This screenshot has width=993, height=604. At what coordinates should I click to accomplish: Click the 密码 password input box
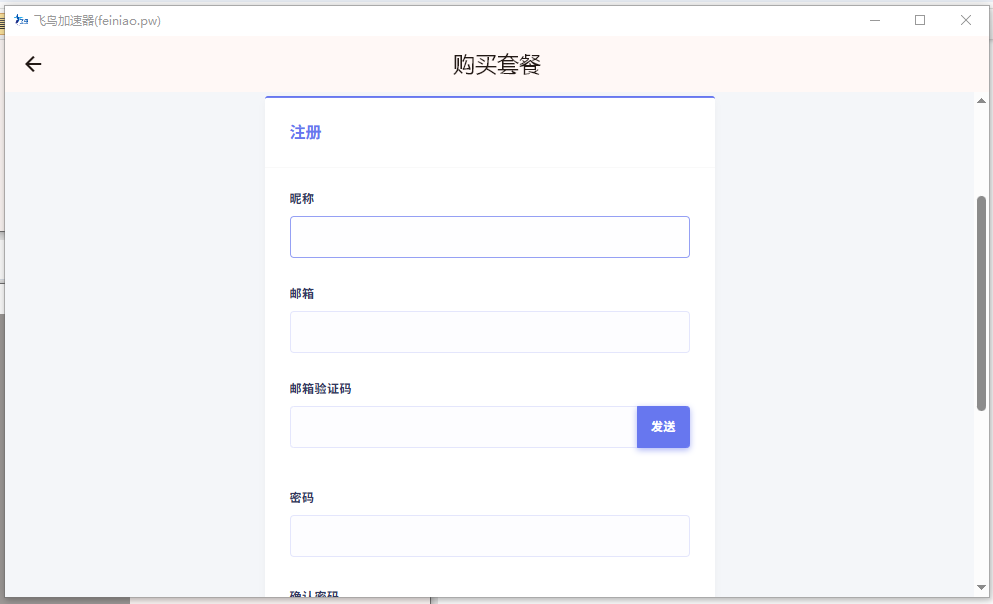489,536
